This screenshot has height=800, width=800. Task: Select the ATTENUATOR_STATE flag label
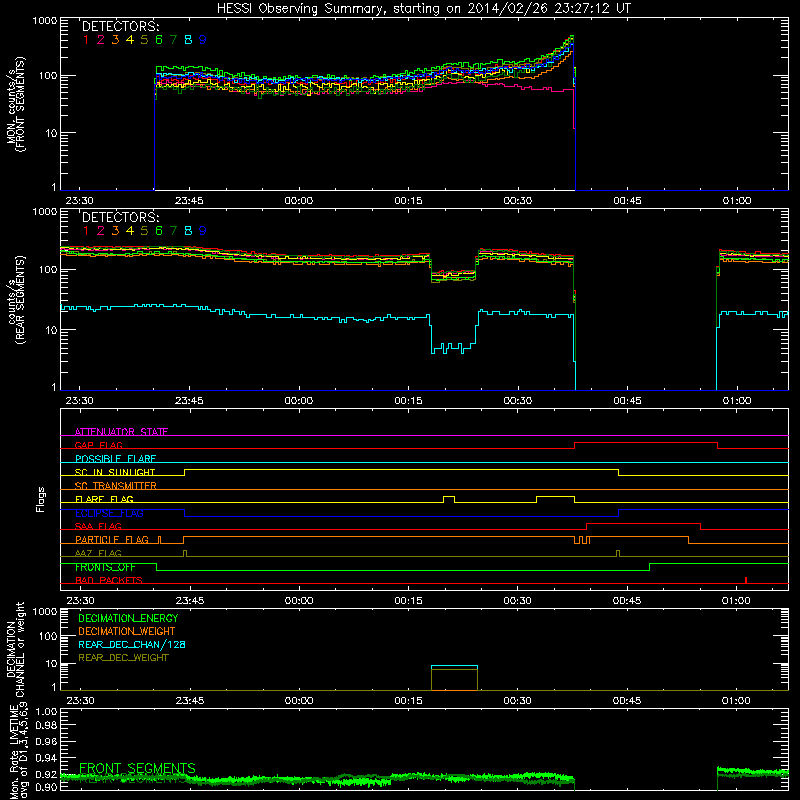click(121, 432)
